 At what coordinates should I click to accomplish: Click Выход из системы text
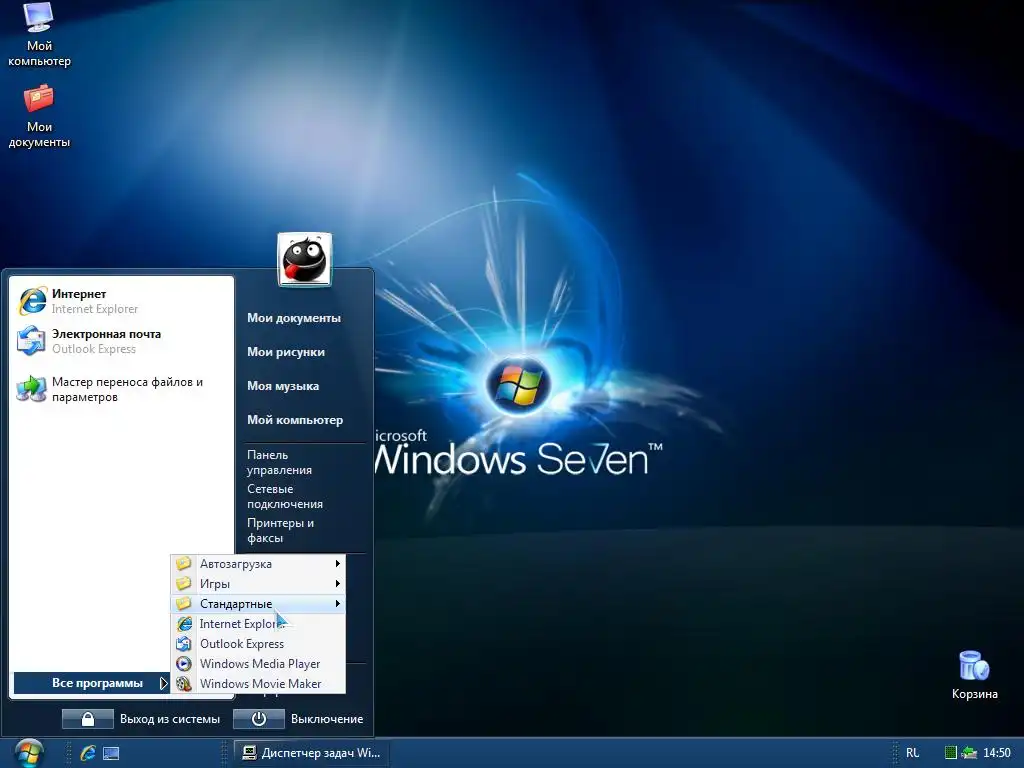click(170, 719)
